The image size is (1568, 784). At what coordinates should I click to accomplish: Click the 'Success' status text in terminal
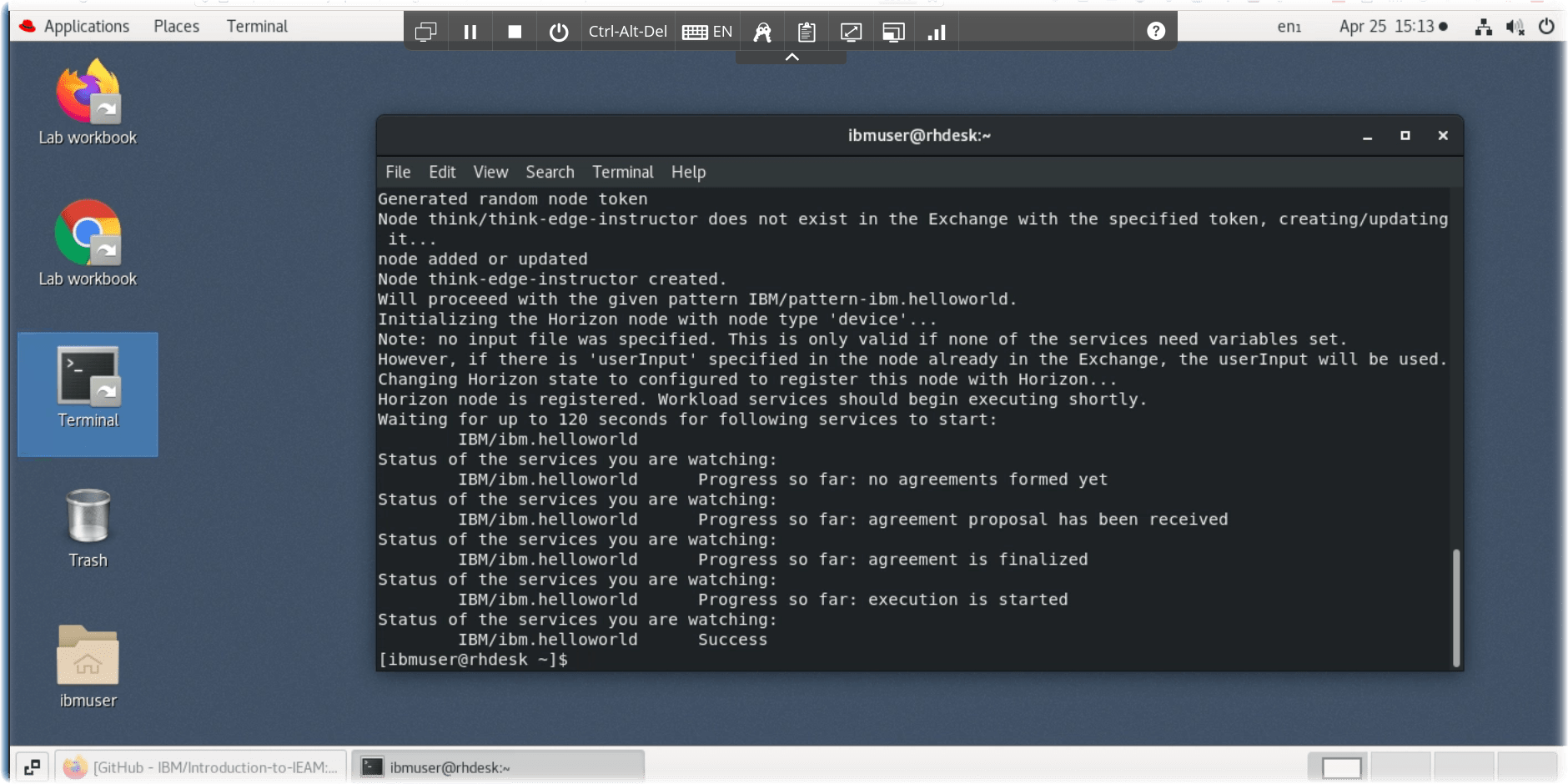pyautogui.click(x=732, y=640)
